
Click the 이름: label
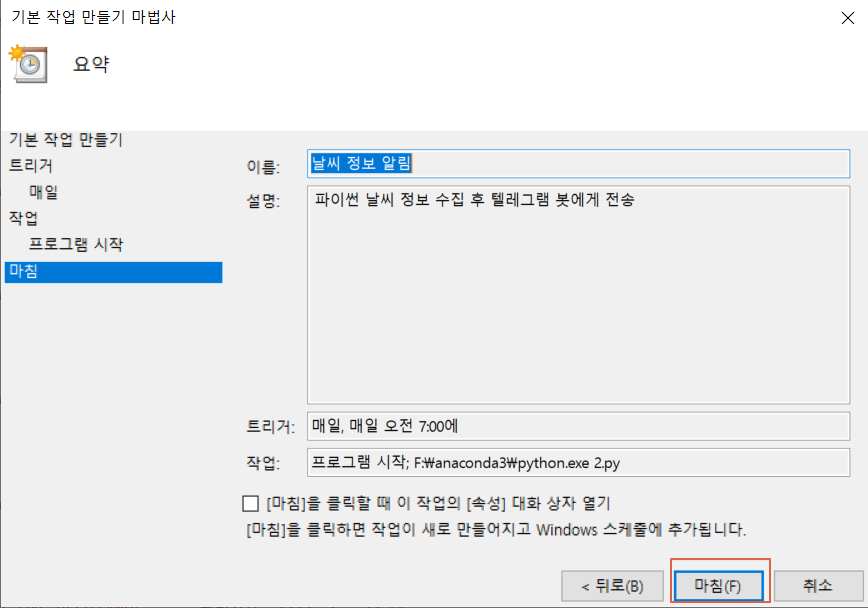click(264, 166)
